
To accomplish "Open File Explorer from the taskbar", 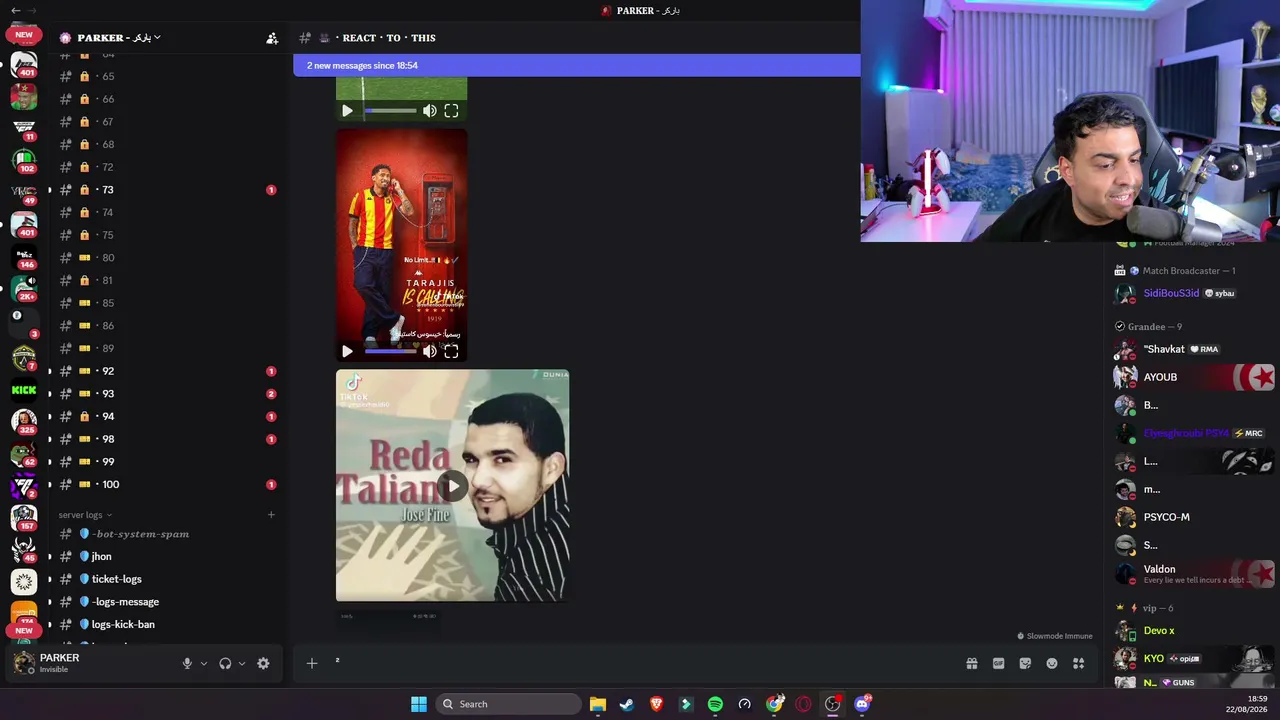I will [x=598, y=704].
